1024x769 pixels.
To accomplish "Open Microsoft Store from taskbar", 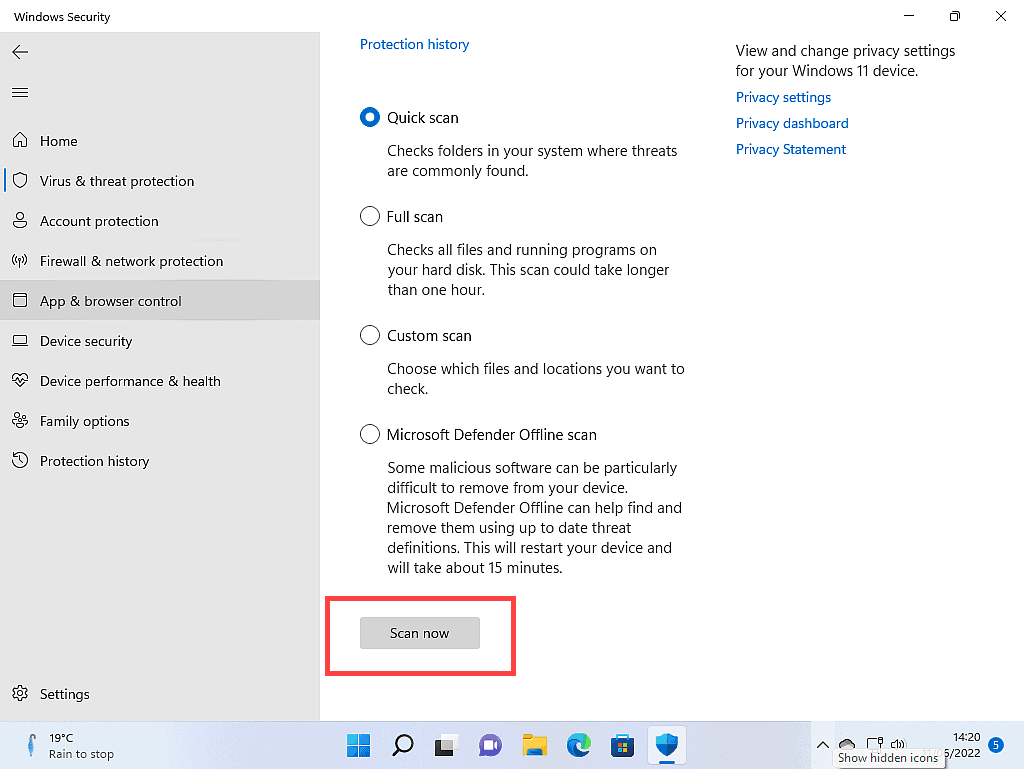I will coord(622,746).
